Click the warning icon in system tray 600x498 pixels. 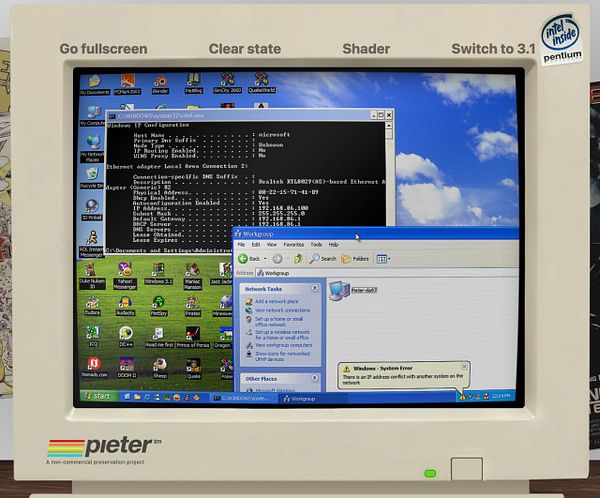462,397
